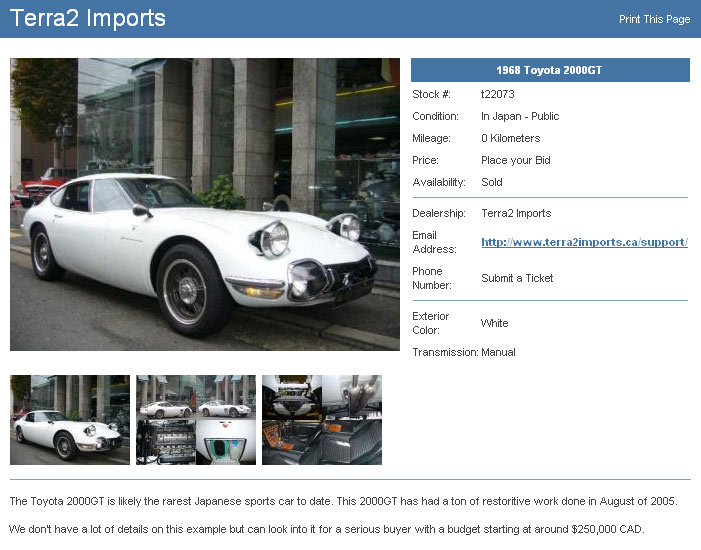Click the 'Sold' availability value
This screenshot has width=701, height=550.
[x=492, y=182]
